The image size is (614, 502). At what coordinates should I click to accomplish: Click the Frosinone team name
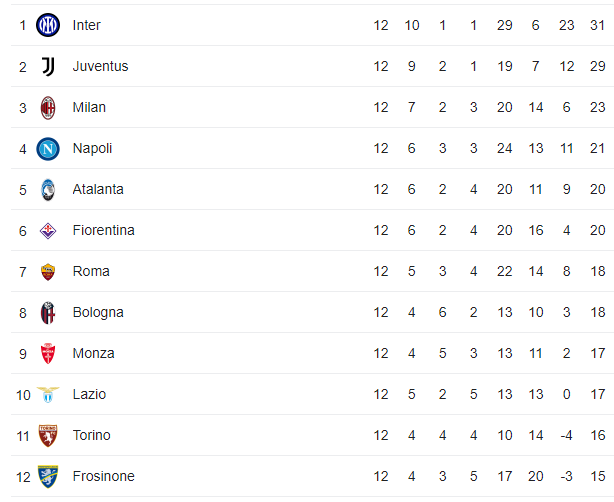coord(103,476)
